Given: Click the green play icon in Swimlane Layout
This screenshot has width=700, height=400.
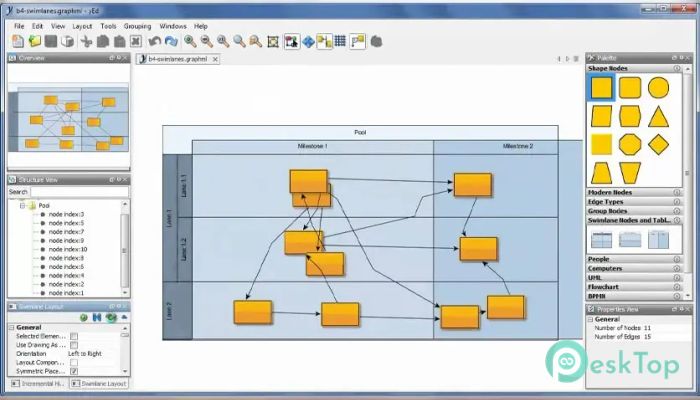Looking at the screenshot, I should [x=83, y=317].
